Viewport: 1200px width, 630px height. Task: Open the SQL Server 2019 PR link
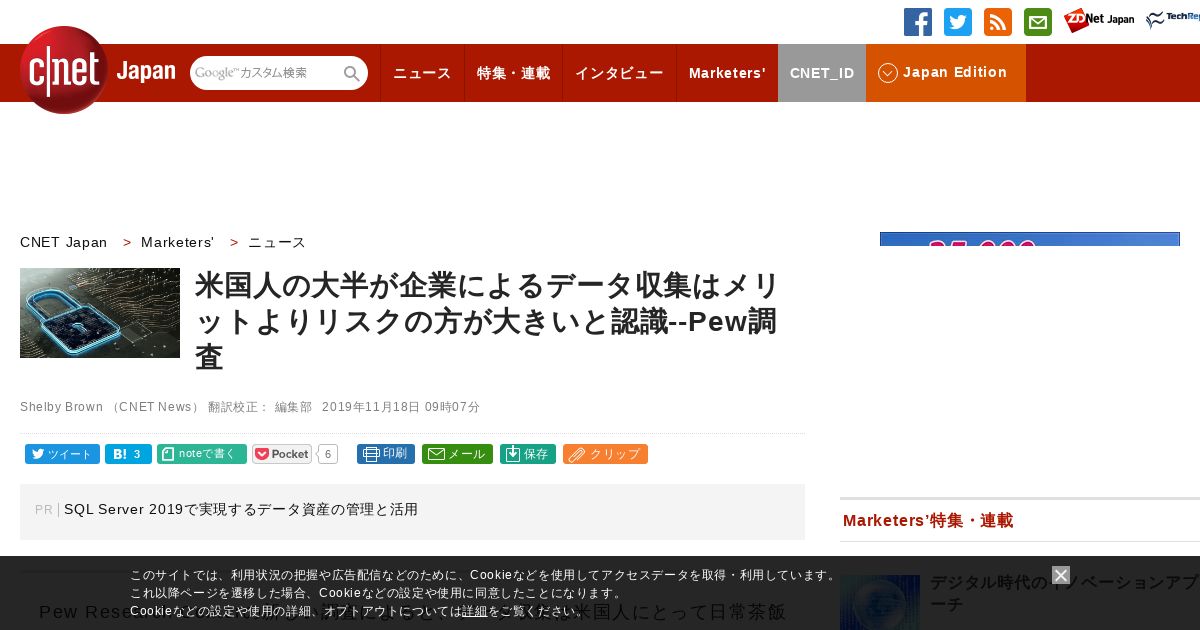pyautogui.click(x=241, y=509)
